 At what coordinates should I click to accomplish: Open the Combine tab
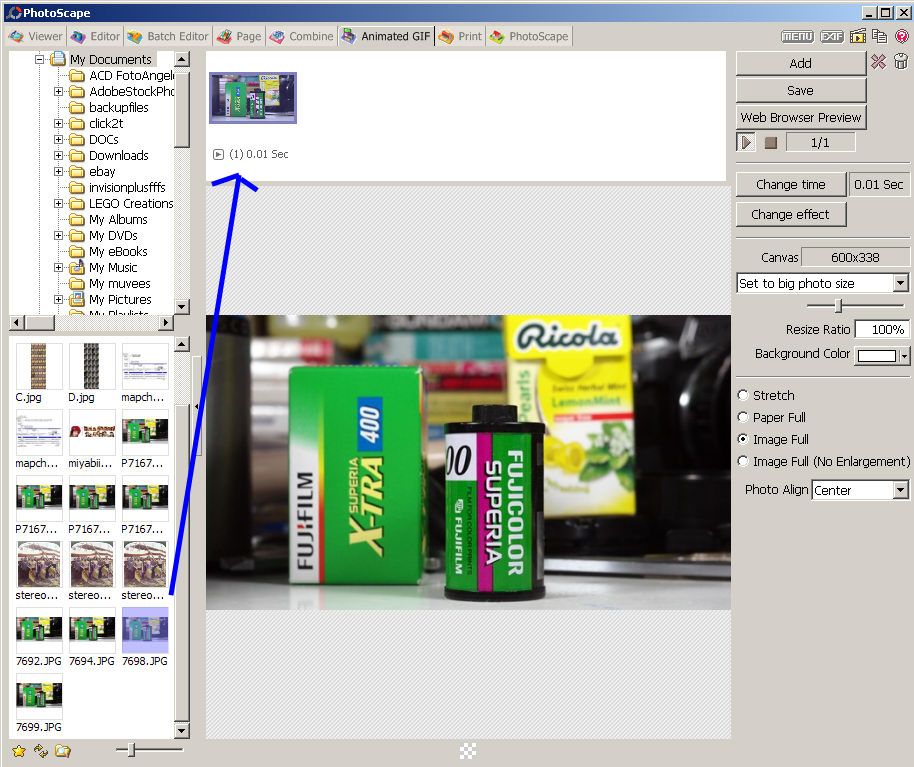(x=301, y=36)
